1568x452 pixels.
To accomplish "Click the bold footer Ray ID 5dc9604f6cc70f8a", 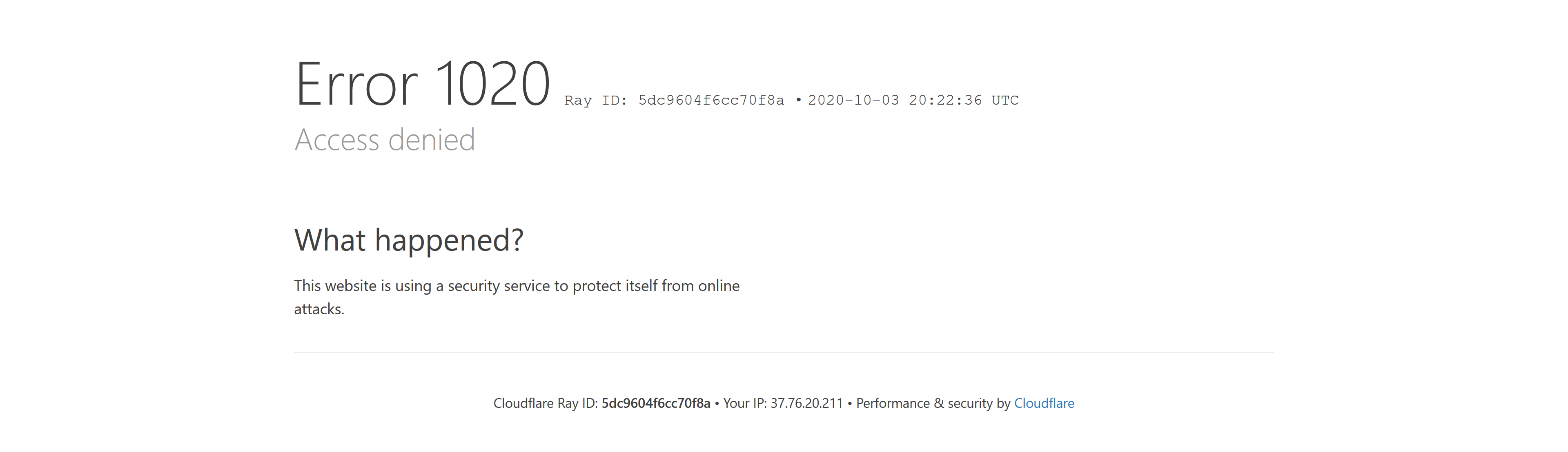I will click(x=656, y=403).
